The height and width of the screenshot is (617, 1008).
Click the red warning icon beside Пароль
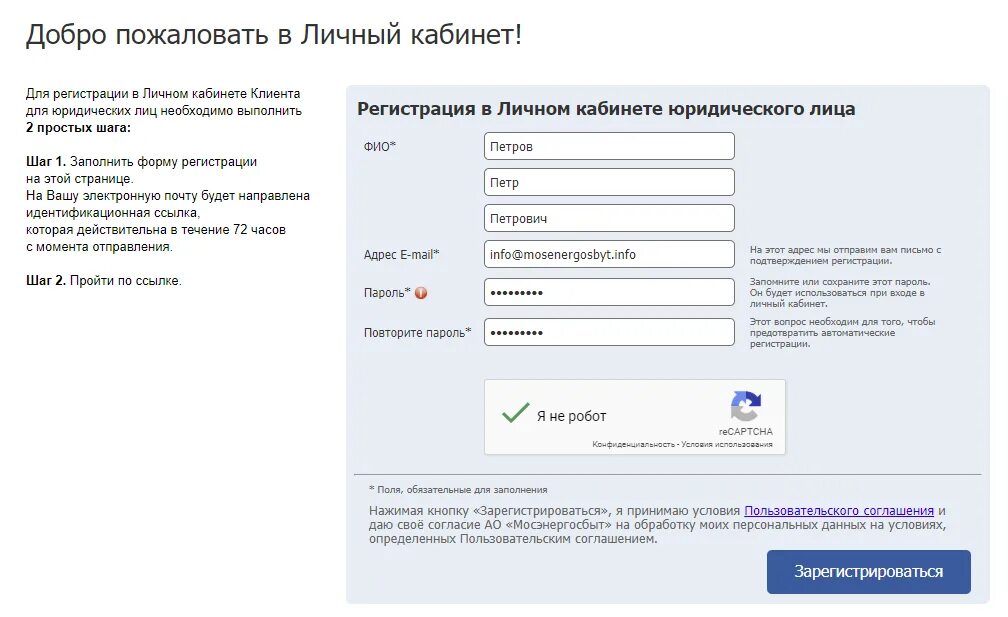(x=421, y=293)
